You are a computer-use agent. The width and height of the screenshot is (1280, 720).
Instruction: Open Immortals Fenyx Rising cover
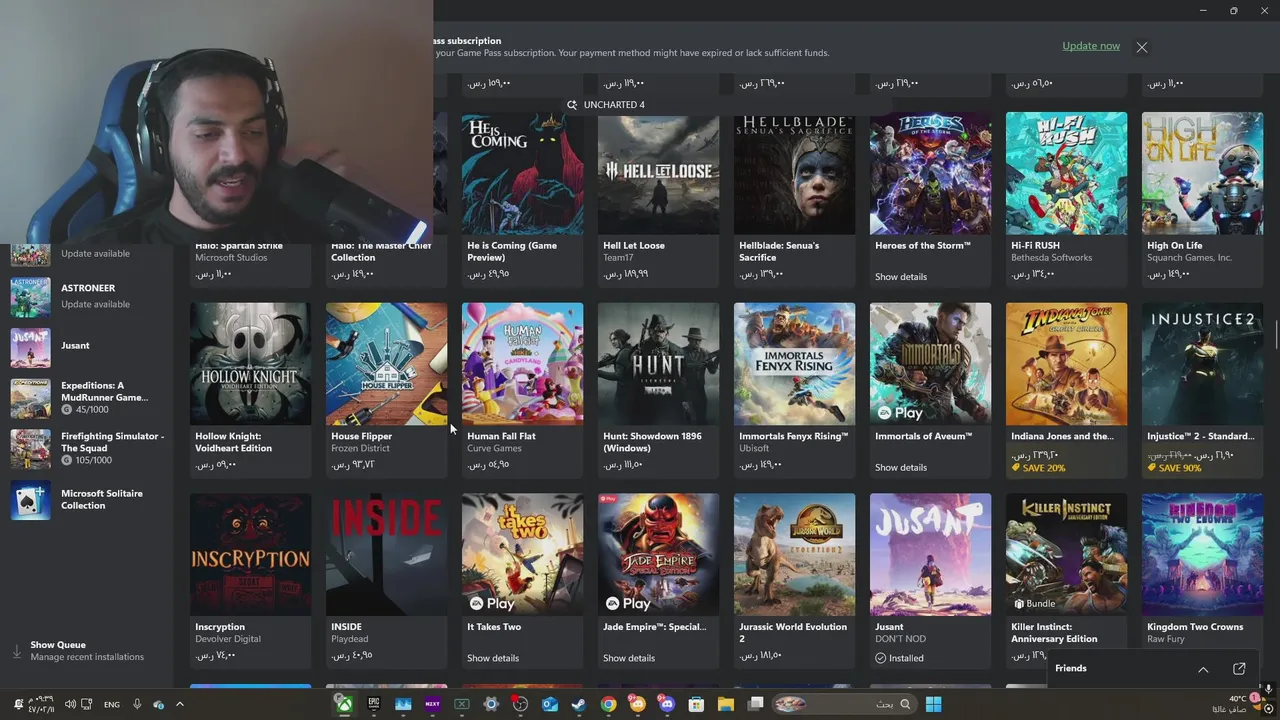(795, 364)
